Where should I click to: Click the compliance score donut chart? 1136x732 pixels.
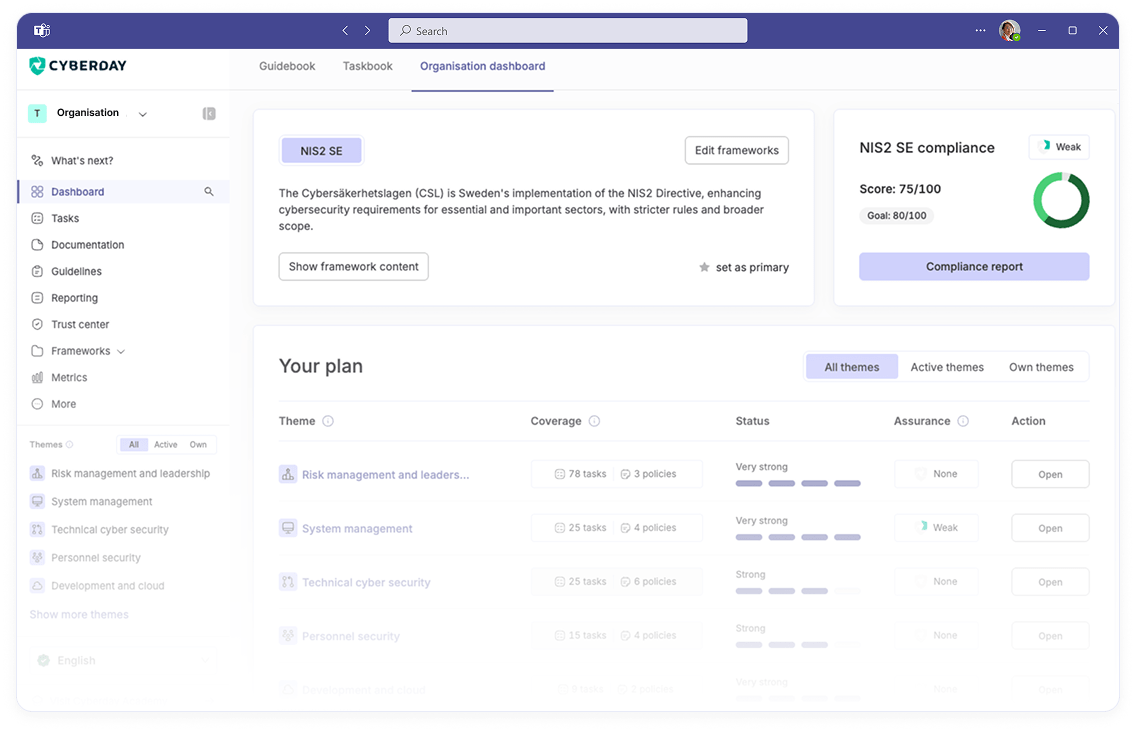coord(1061,200)
